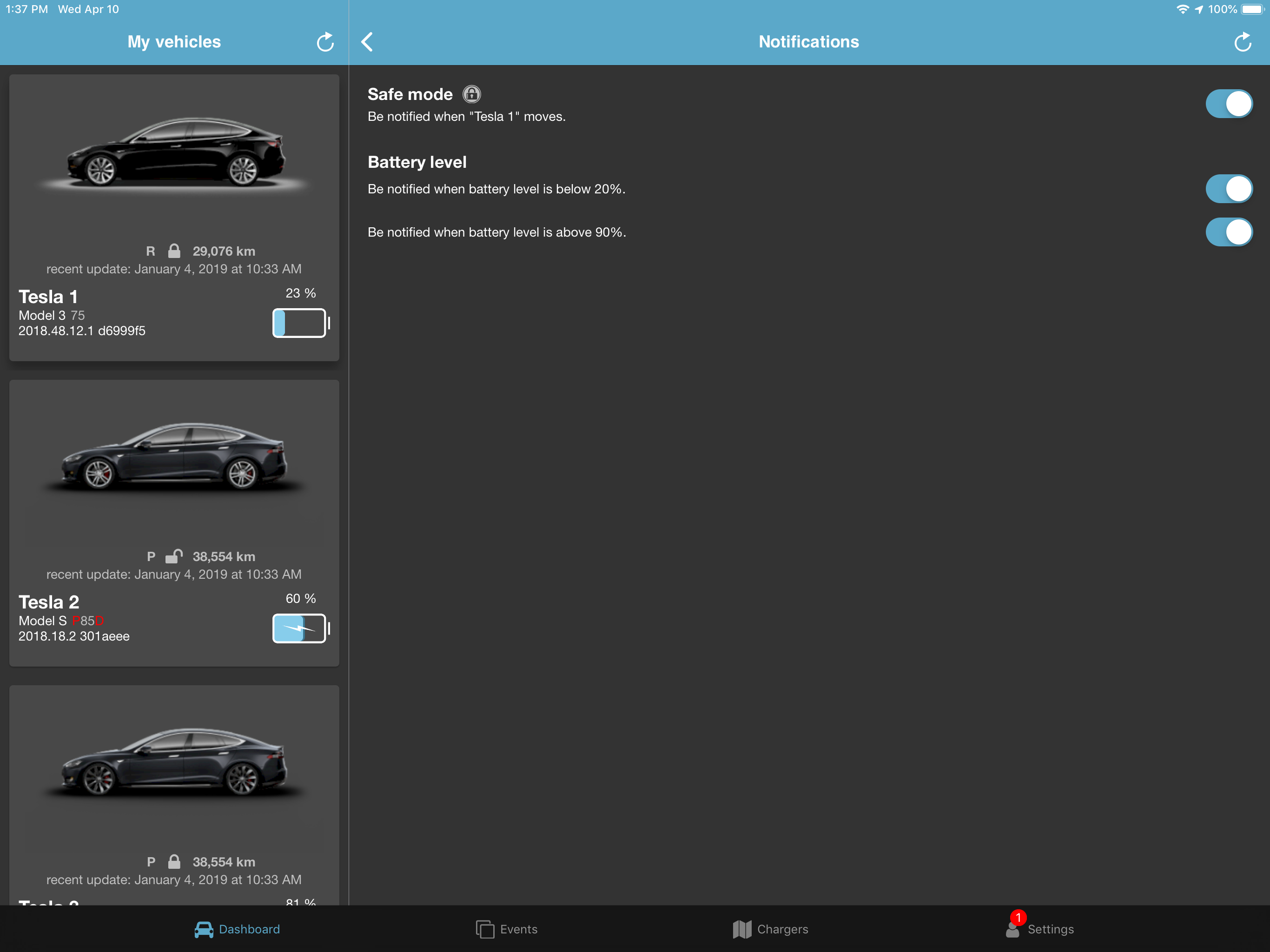Tap the R gear indicator on Tesla 1
The height and width of the screenshot is (952, 1270).
[151, 251]
